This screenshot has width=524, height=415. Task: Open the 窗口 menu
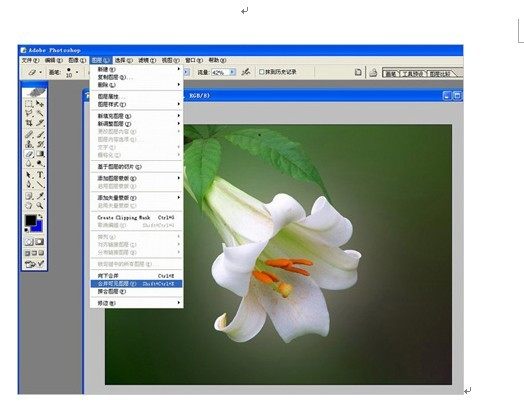tap(194, 60)
